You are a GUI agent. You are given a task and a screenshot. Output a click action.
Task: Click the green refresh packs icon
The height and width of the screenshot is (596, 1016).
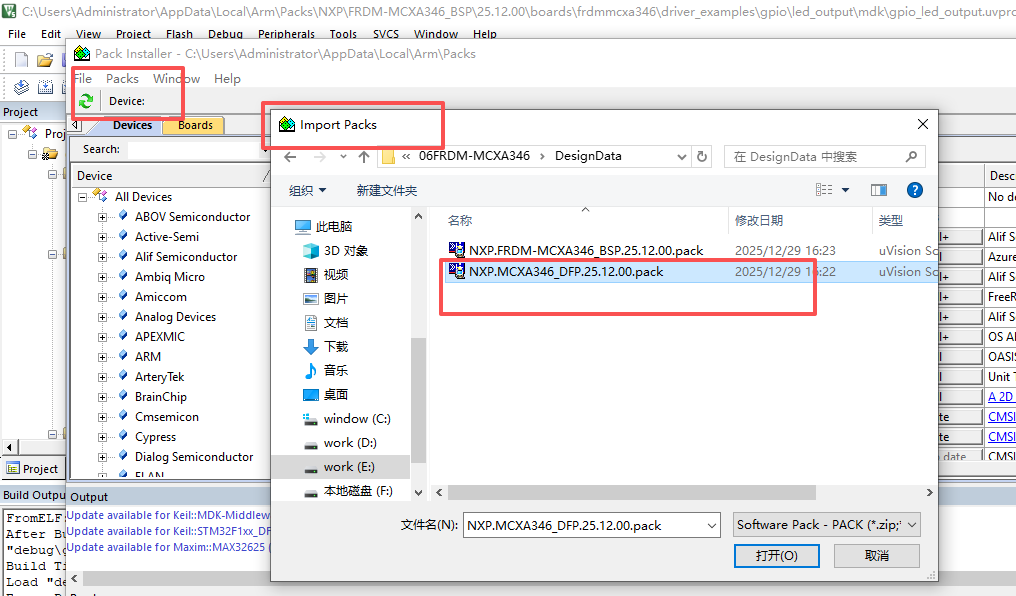(86, 101)
